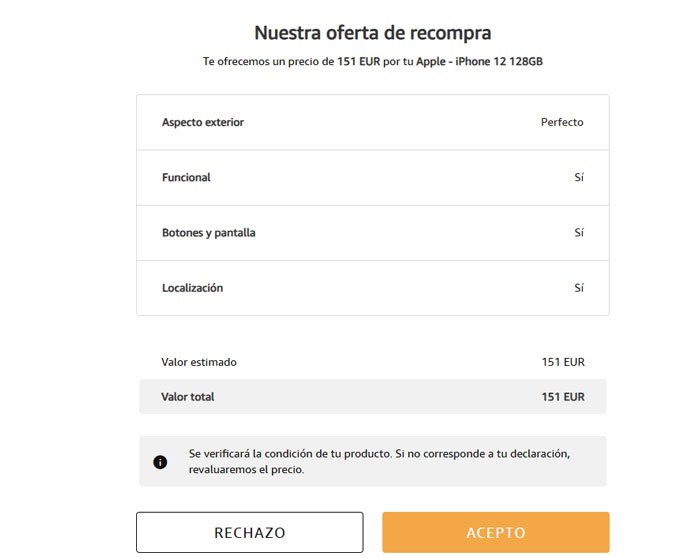Select "Sí" in the Botones y pantalla row

[x=578, y=233]
